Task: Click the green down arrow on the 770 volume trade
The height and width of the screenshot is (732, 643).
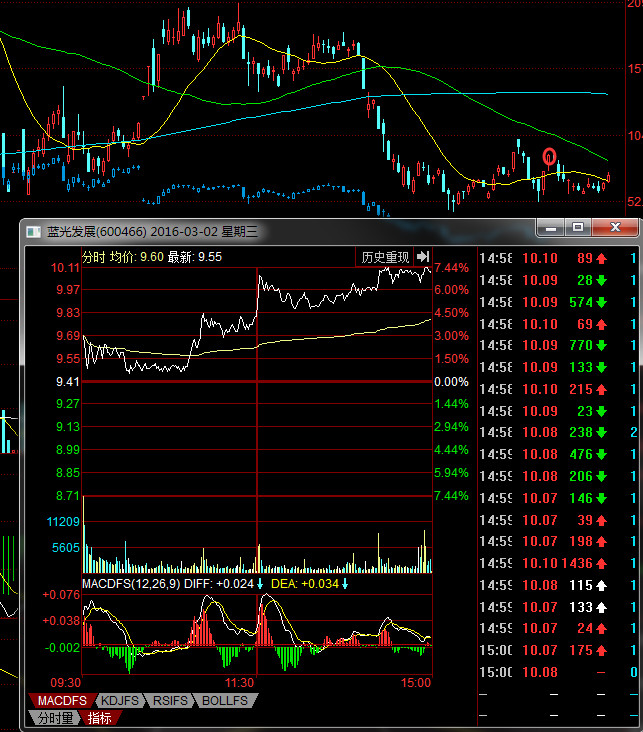Action: click(601, 345)
